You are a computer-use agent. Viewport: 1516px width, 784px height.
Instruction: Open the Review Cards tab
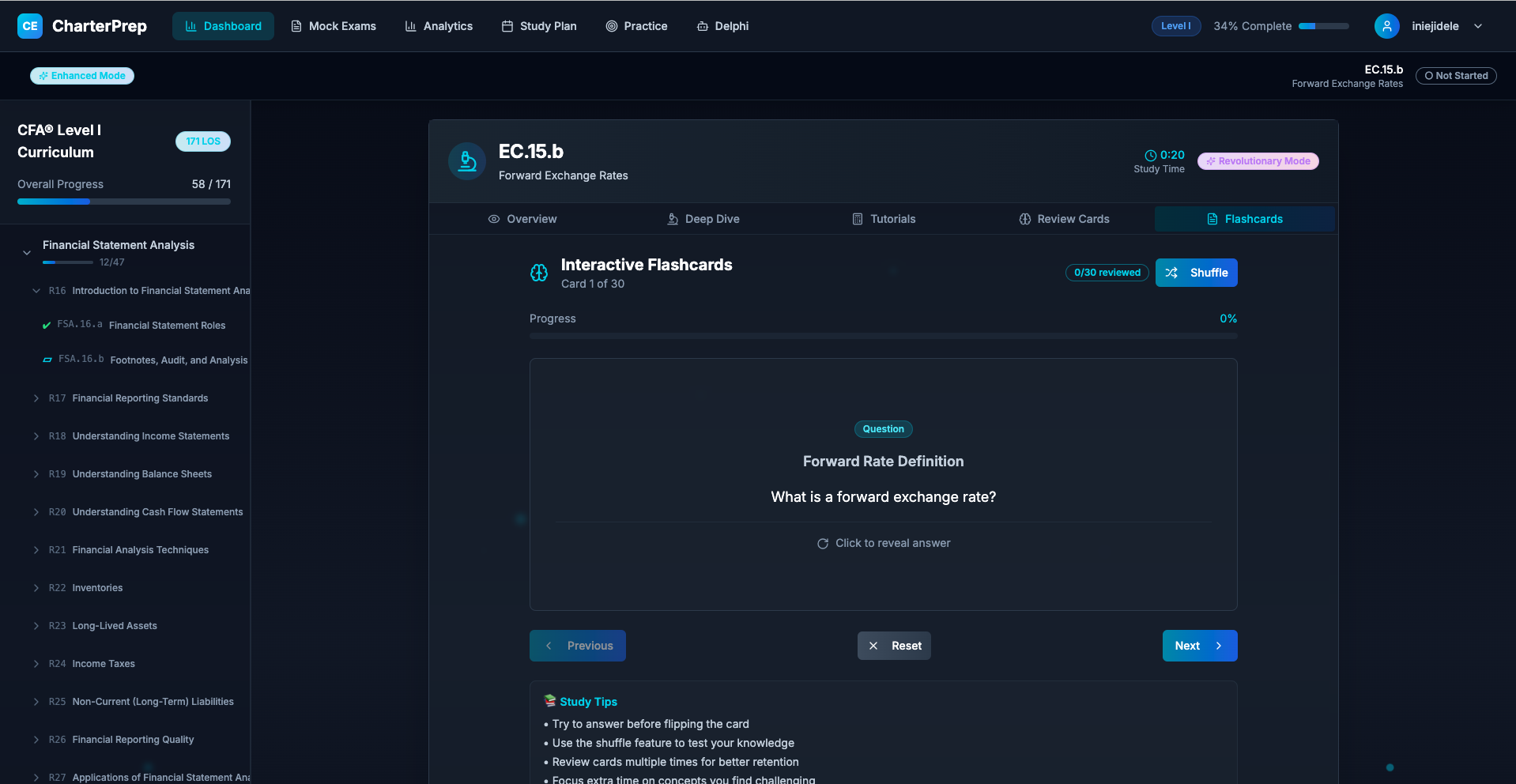pyautogui.click(x=1064, y=219)
